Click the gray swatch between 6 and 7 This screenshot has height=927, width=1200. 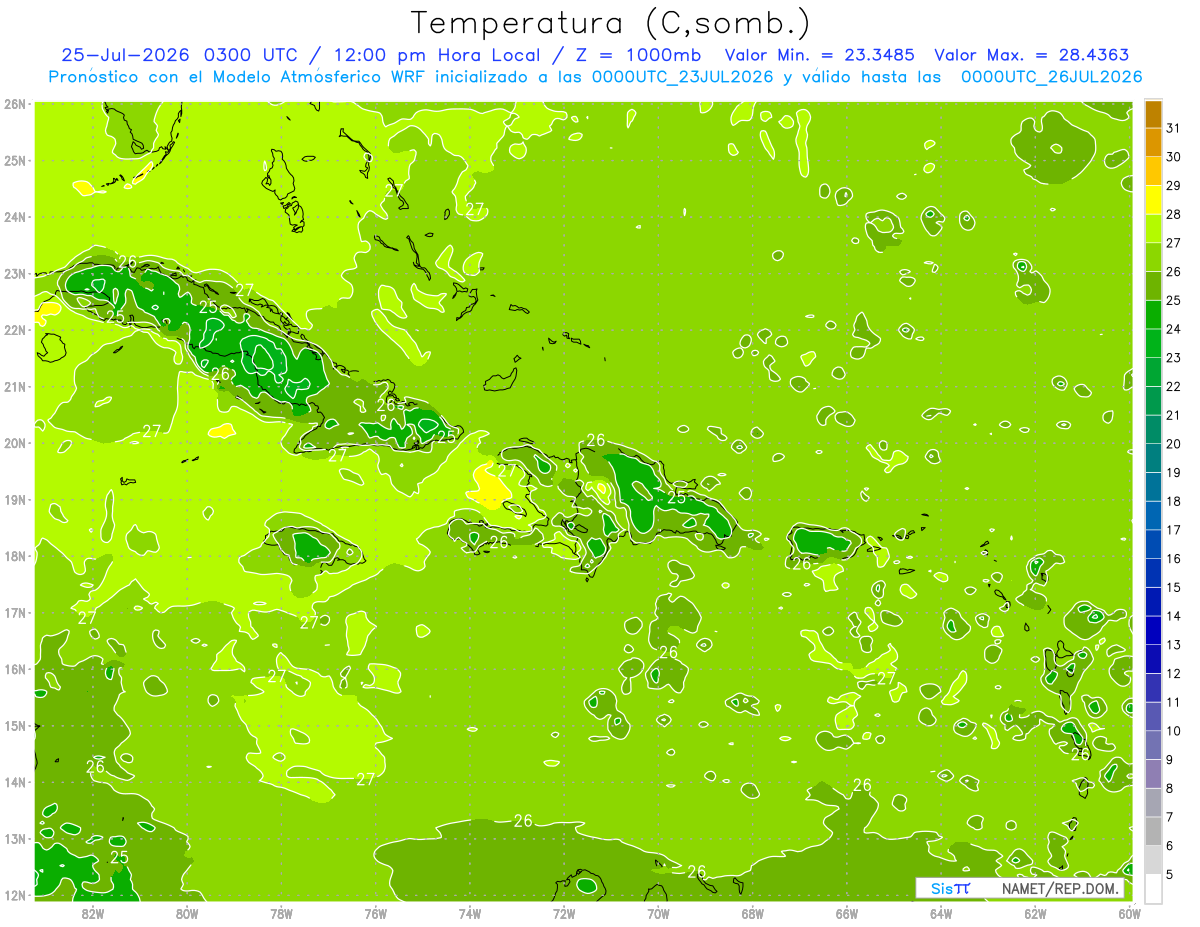(1153, 831)
